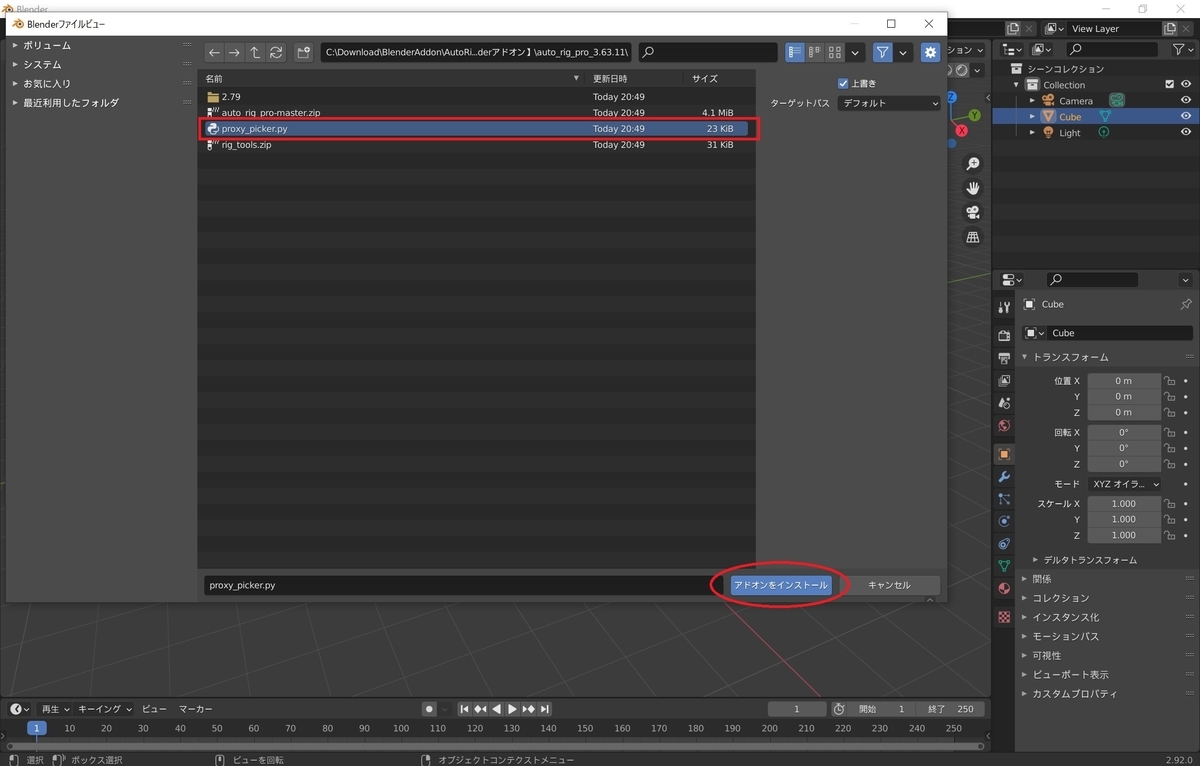Play animation forward in timeline
The width and height of the screenshot is (1200, 766).
[x=513, y=709]
